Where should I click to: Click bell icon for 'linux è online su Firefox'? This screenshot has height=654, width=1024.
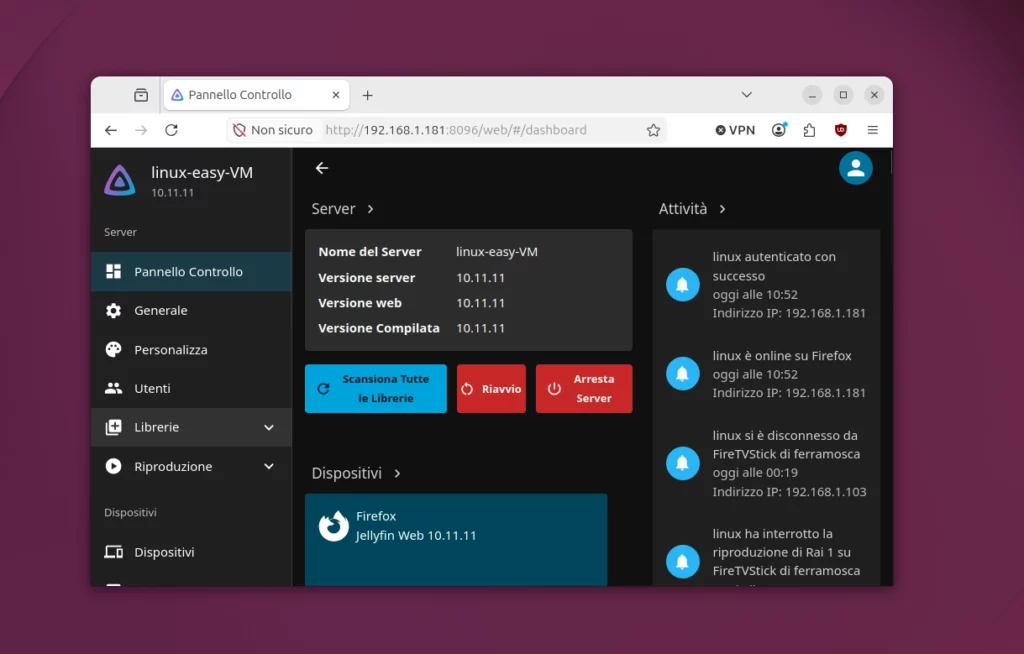682,374
